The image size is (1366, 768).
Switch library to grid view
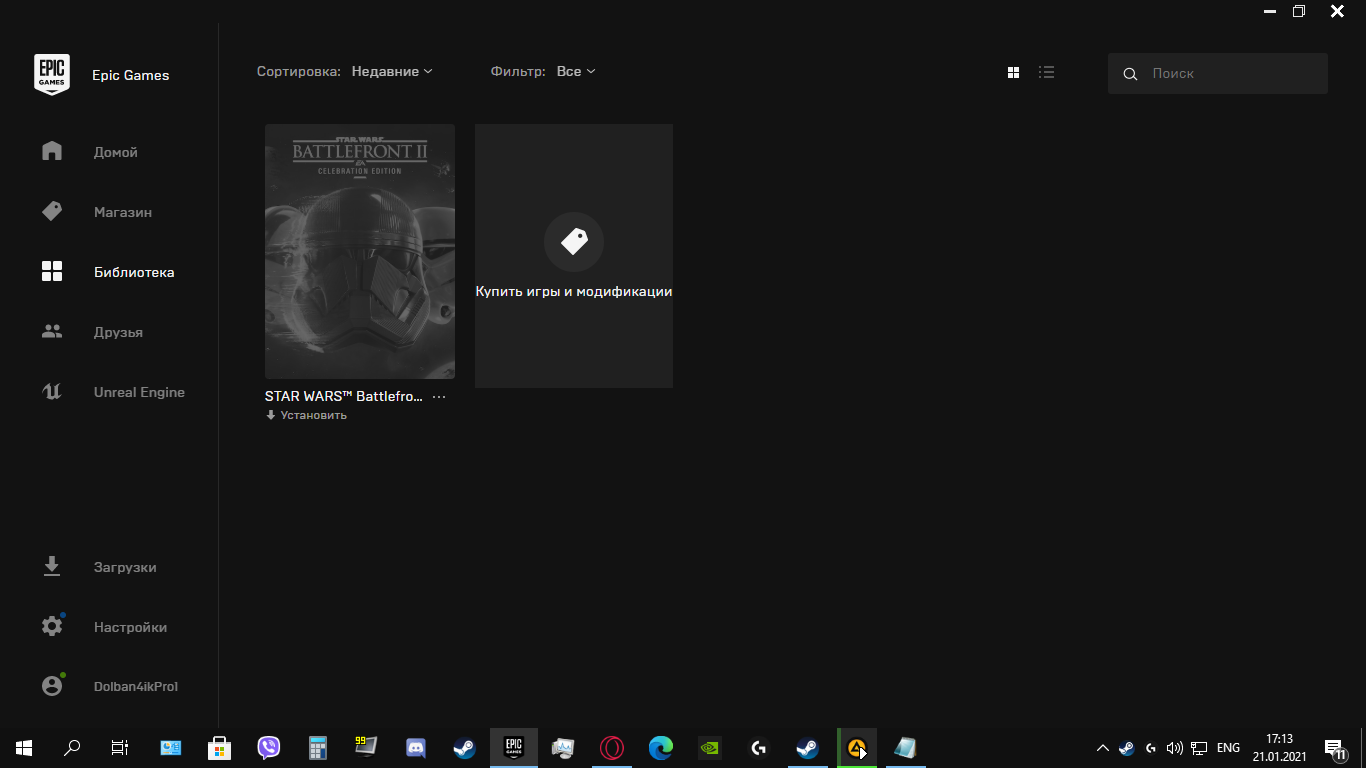(1013, 72)
